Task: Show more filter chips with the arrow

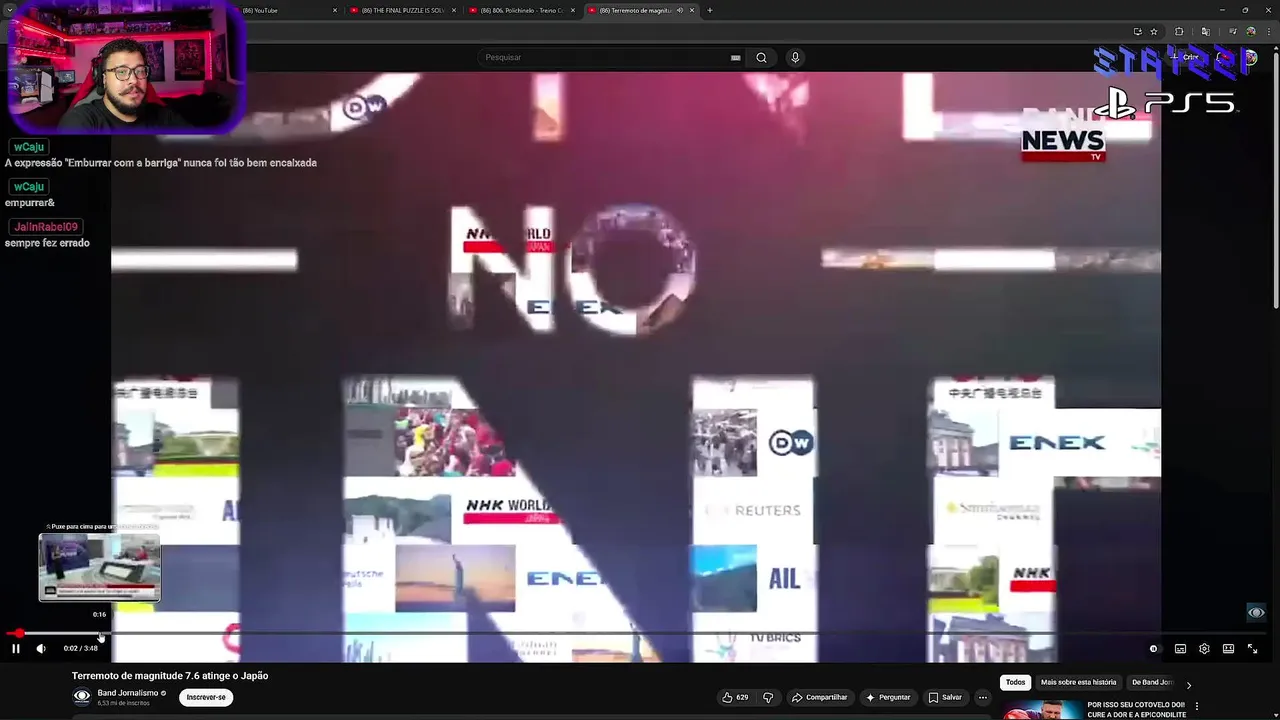Action: pyautogui.click(x=1188, y=685)
